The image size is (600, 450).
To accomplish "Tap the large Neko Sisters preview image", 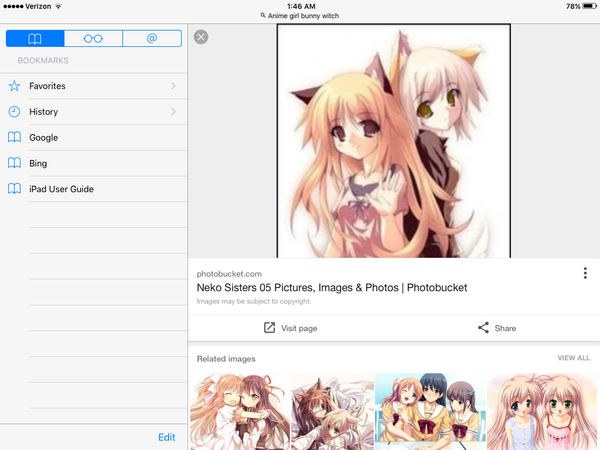I will click(394, 141).
